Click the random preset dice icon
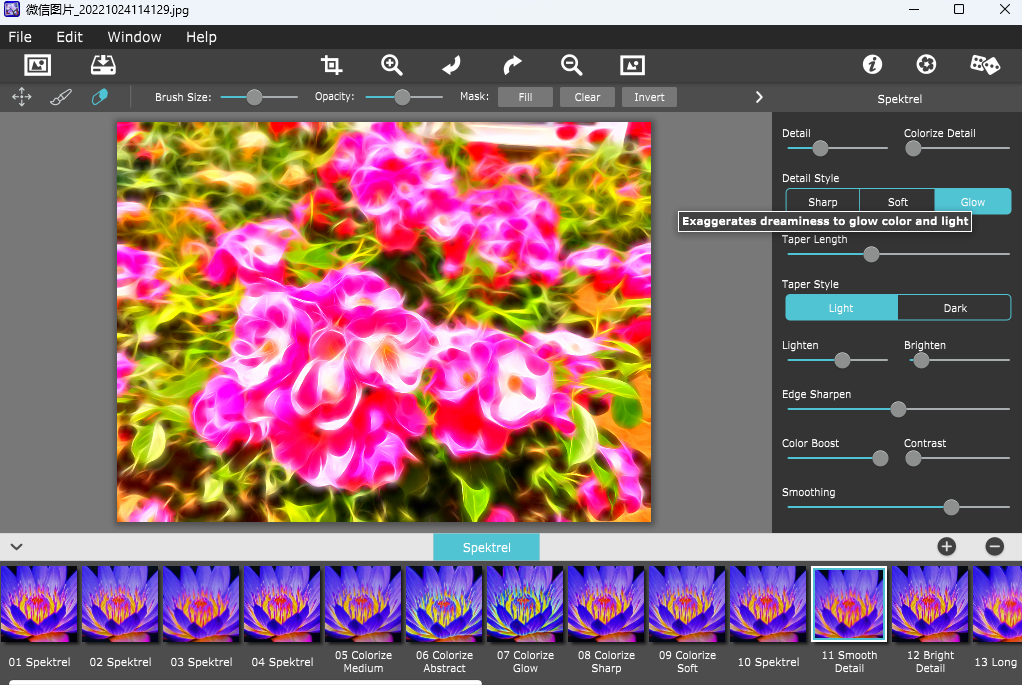The image size is (1022, 685). click(984, 65)
